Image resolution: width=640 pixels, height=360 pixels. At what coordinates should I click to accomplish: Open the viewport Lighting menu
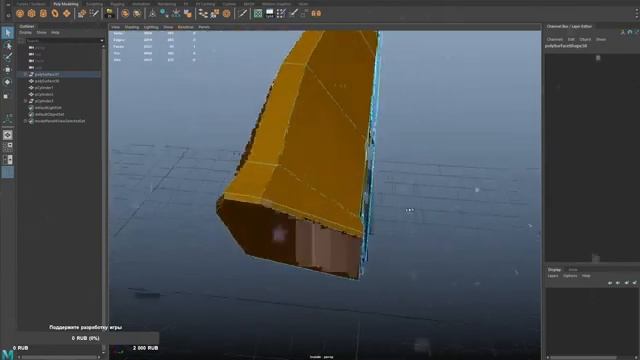pyautogui.click(x=151, y=27)
